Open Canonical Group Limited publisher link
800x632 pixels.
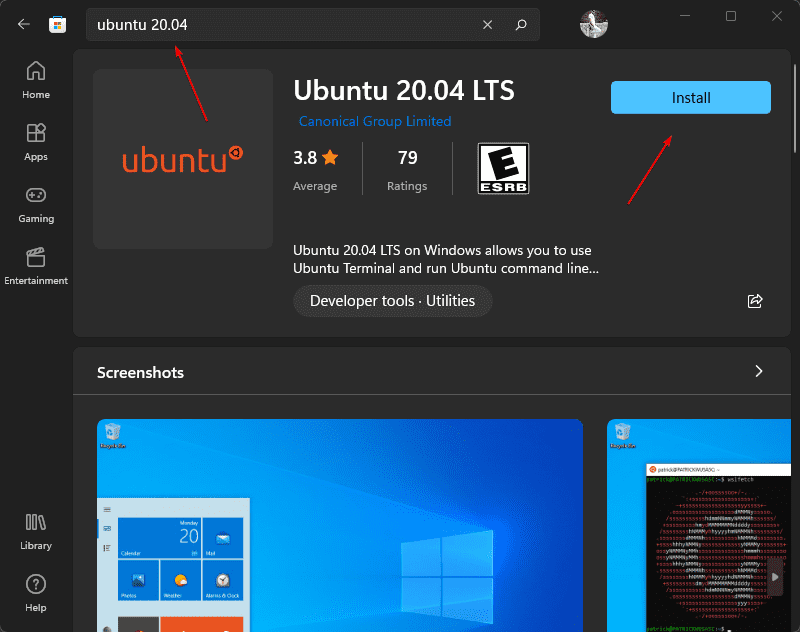(375, 121)
